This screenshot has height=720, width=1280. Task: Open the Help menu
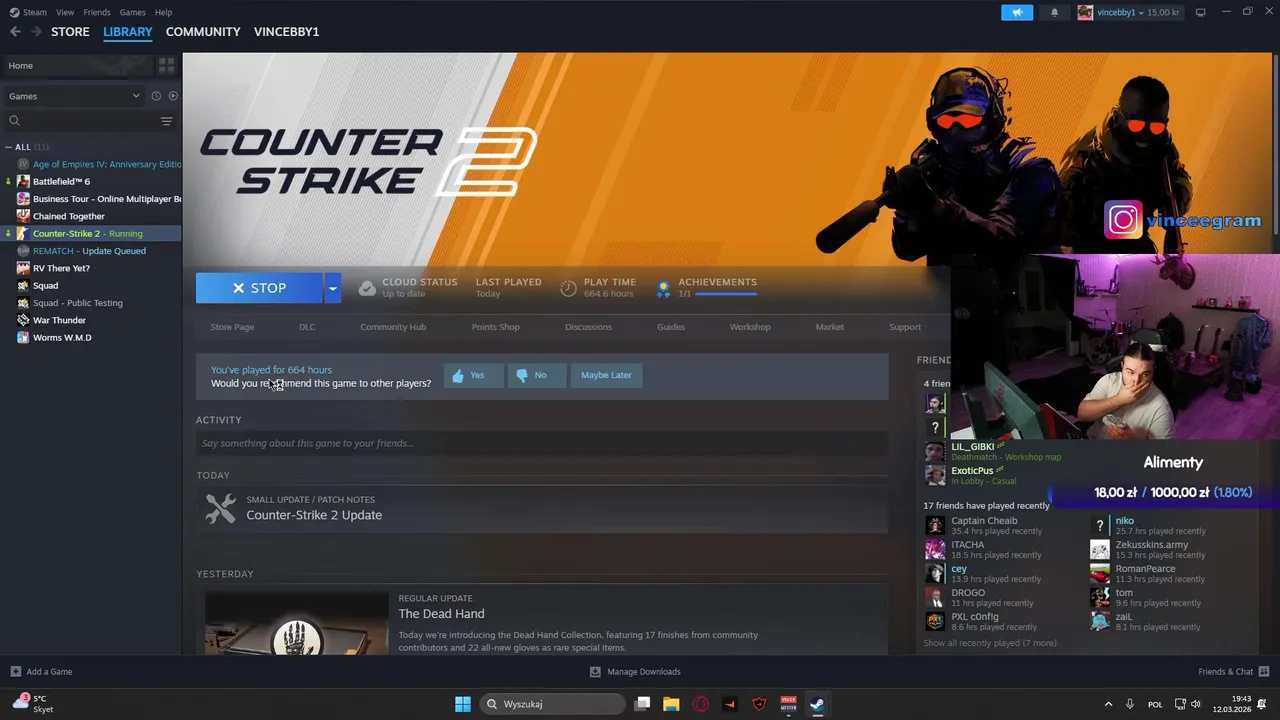163,12
